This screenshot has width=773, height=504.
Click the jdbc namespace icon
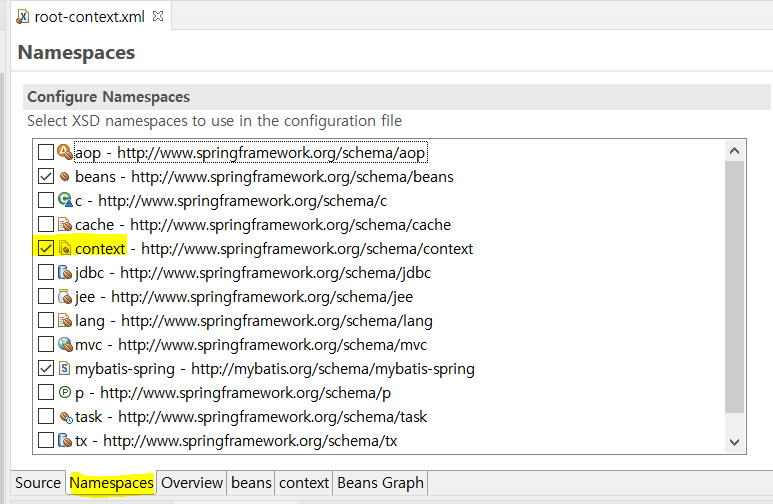(x=65, y=272)
